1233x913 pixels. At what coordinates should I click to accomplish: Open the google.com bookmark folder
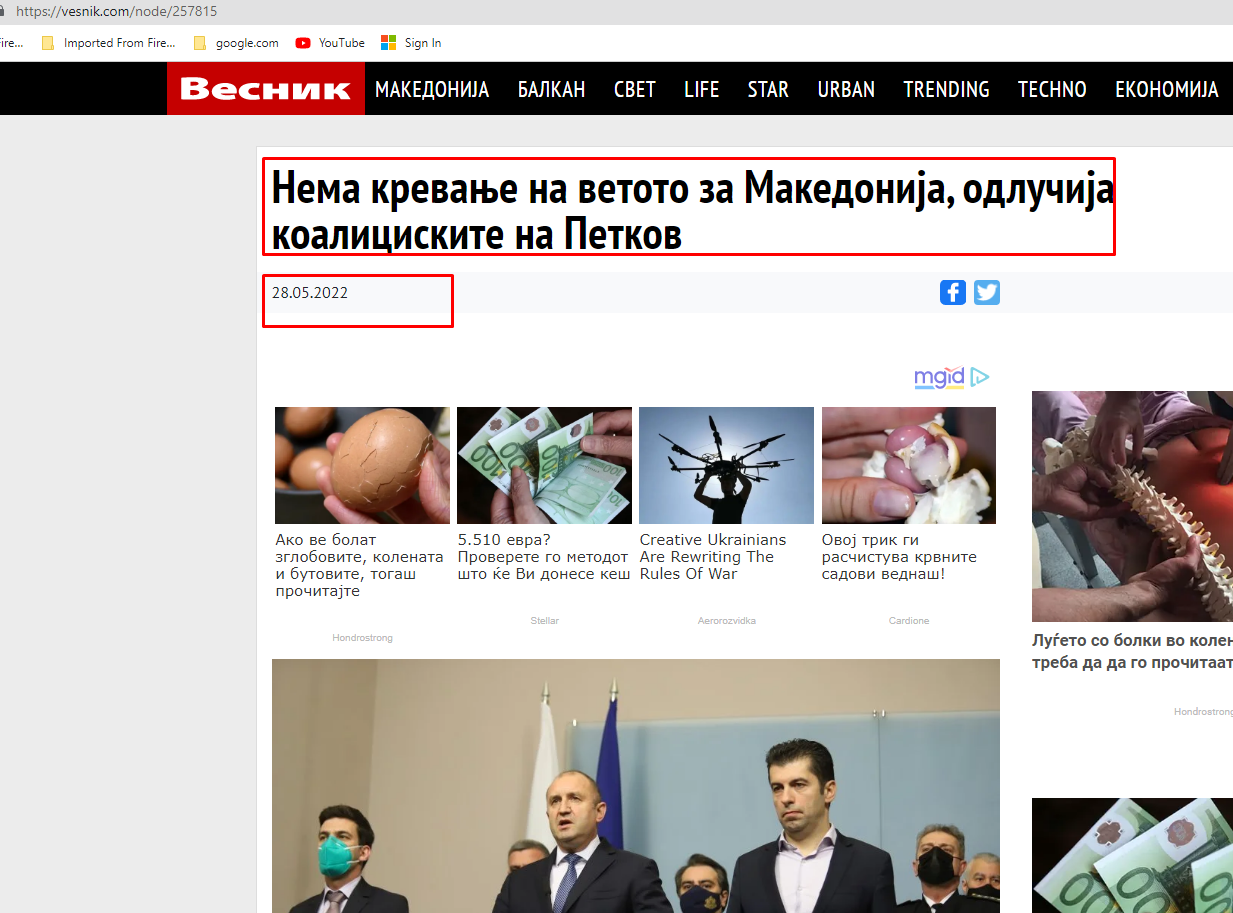236,43
